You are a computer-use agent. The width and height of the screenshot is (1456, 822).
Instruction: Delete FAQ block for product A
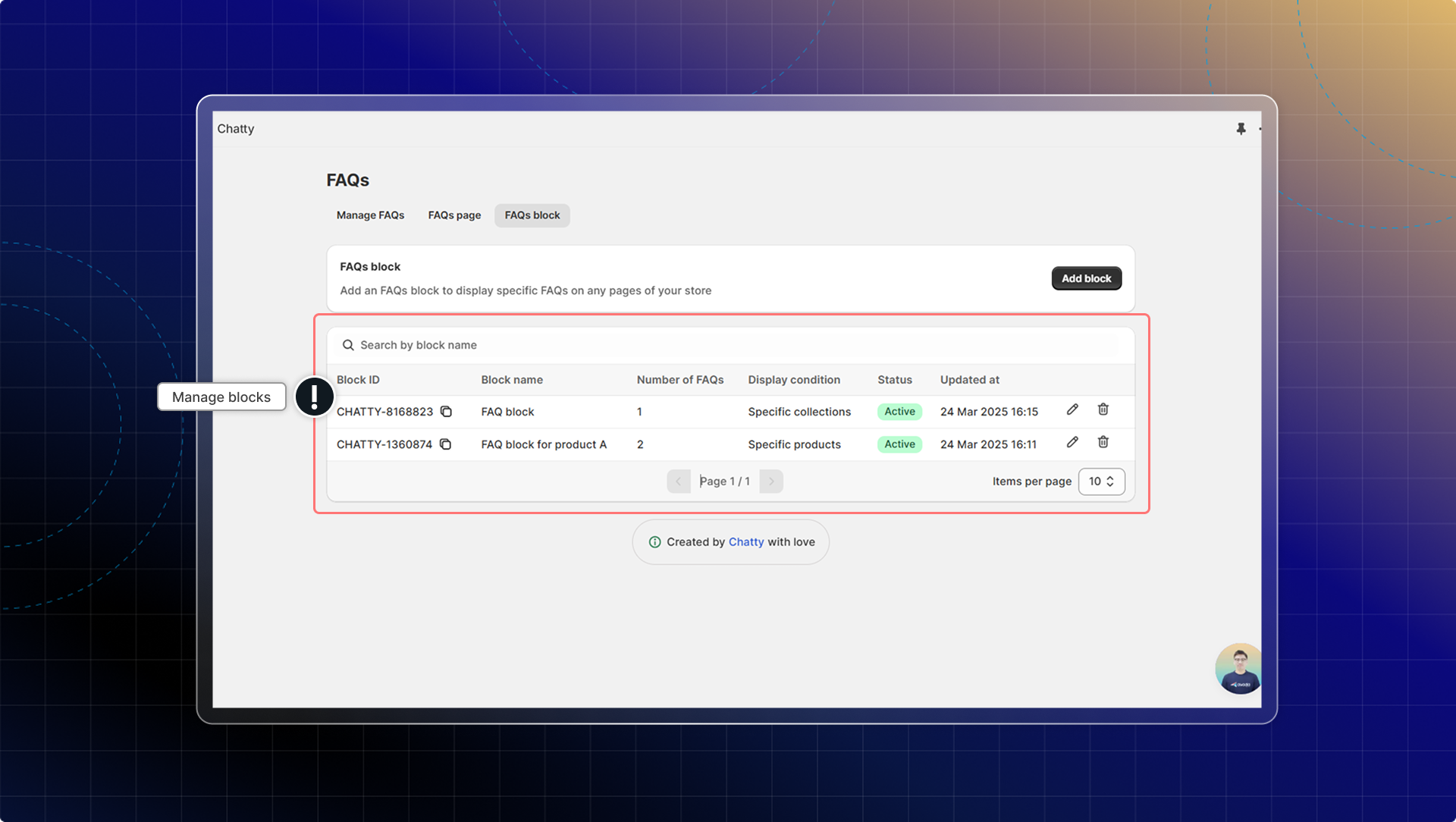1103,442
